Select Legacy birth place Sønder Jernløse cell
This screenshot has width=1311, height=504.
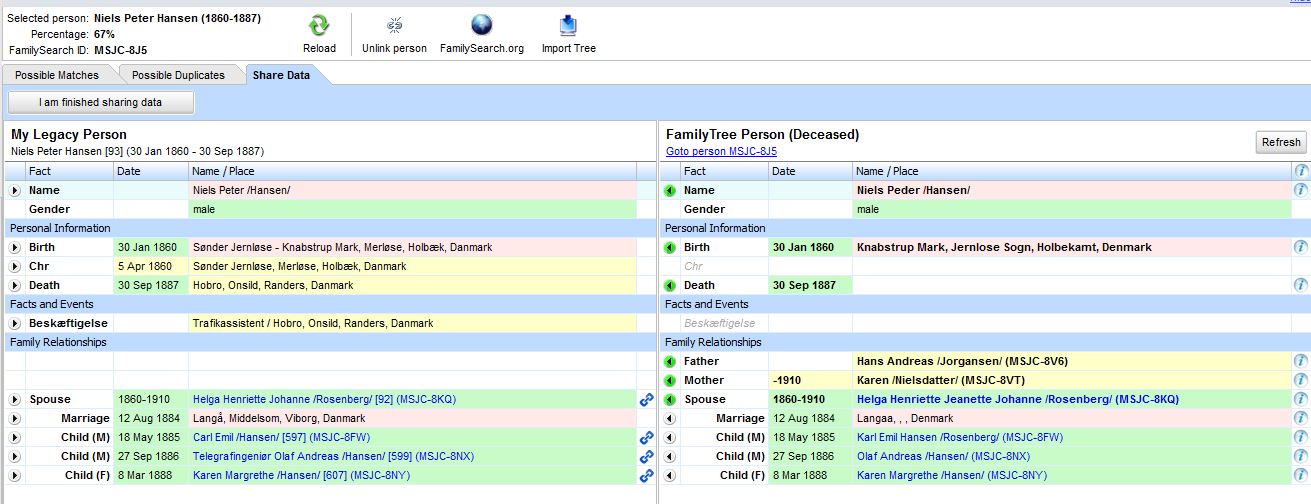tap(412, 247)
